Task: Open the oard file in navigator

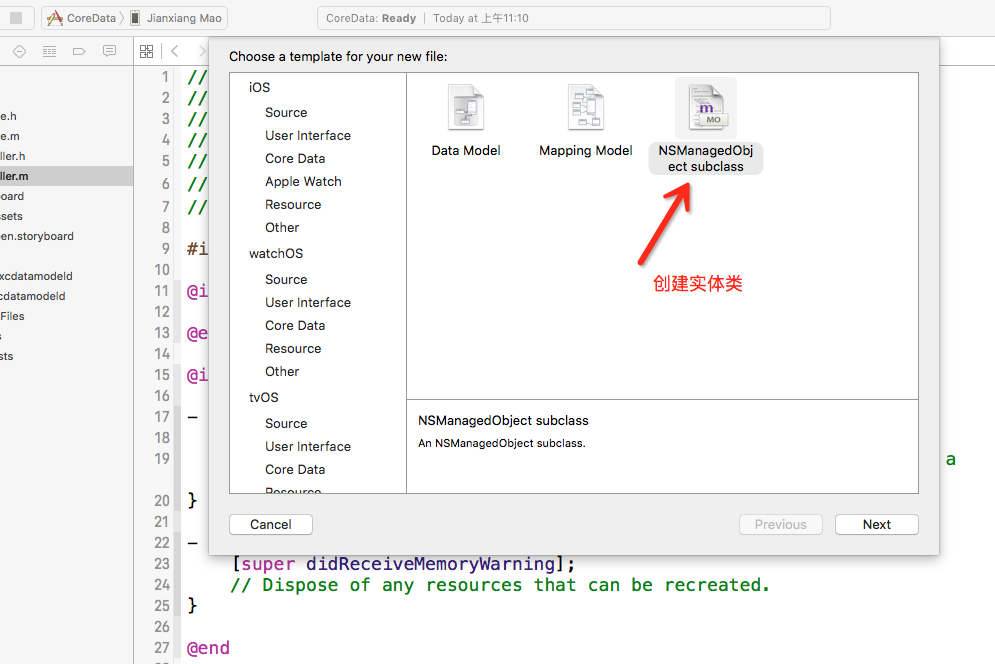Action: point(12,196)
